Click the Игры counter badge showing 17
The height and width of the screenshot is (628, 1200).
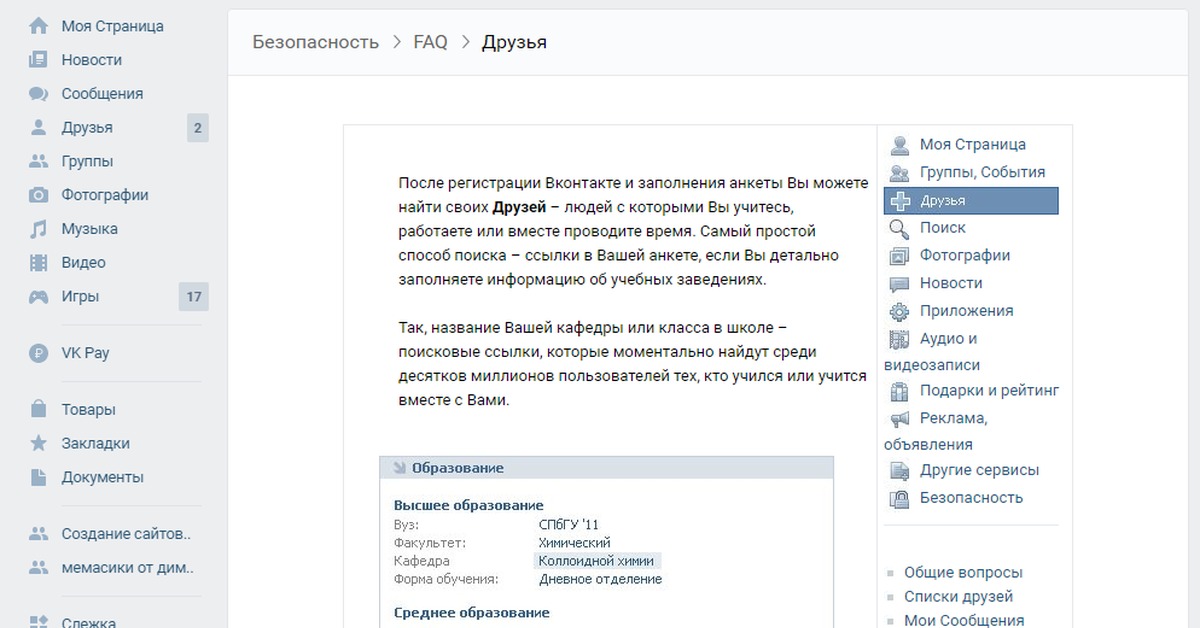(194, 297)
